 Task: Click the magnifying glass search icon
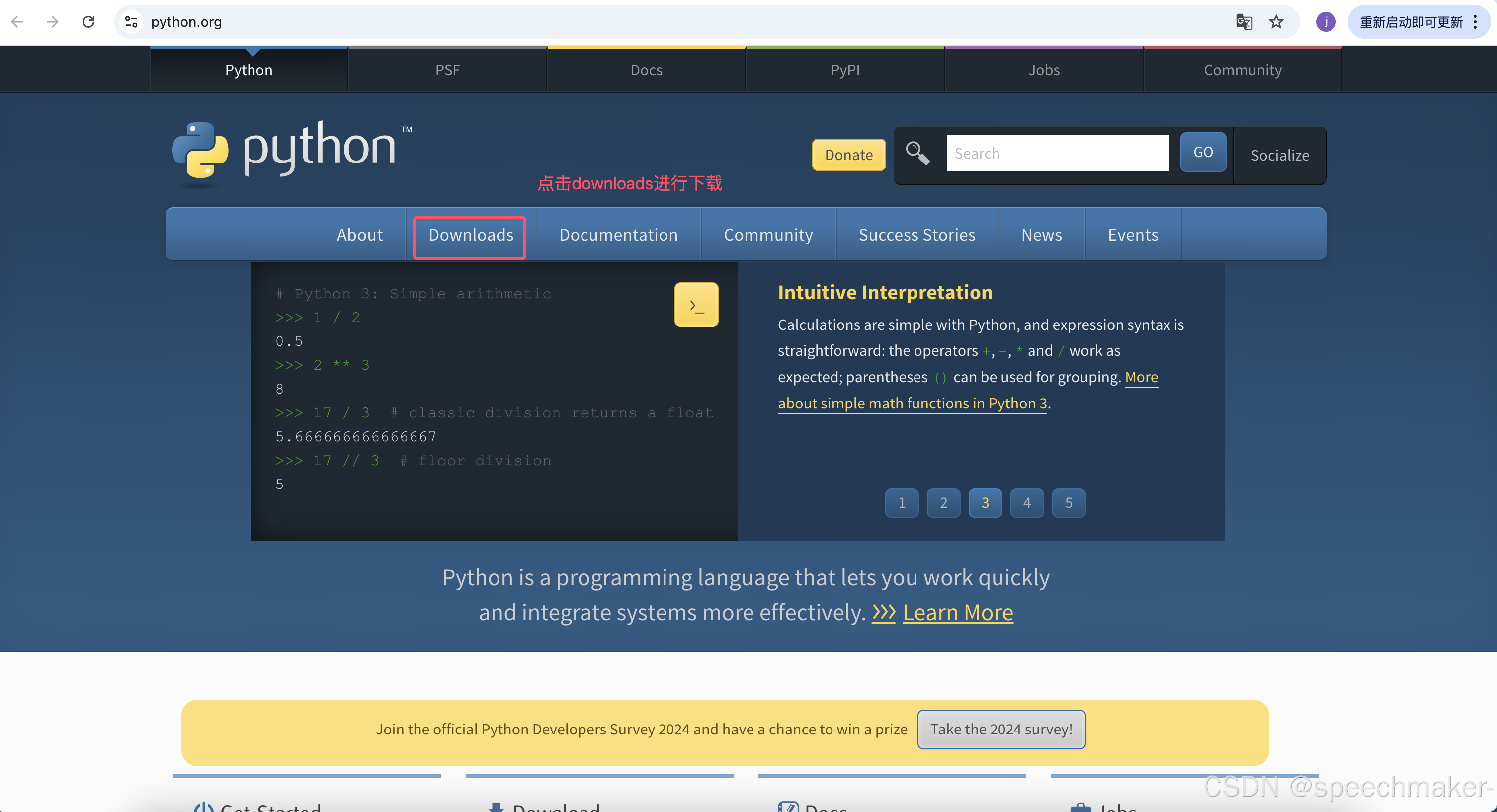click(x=917, y=154)
